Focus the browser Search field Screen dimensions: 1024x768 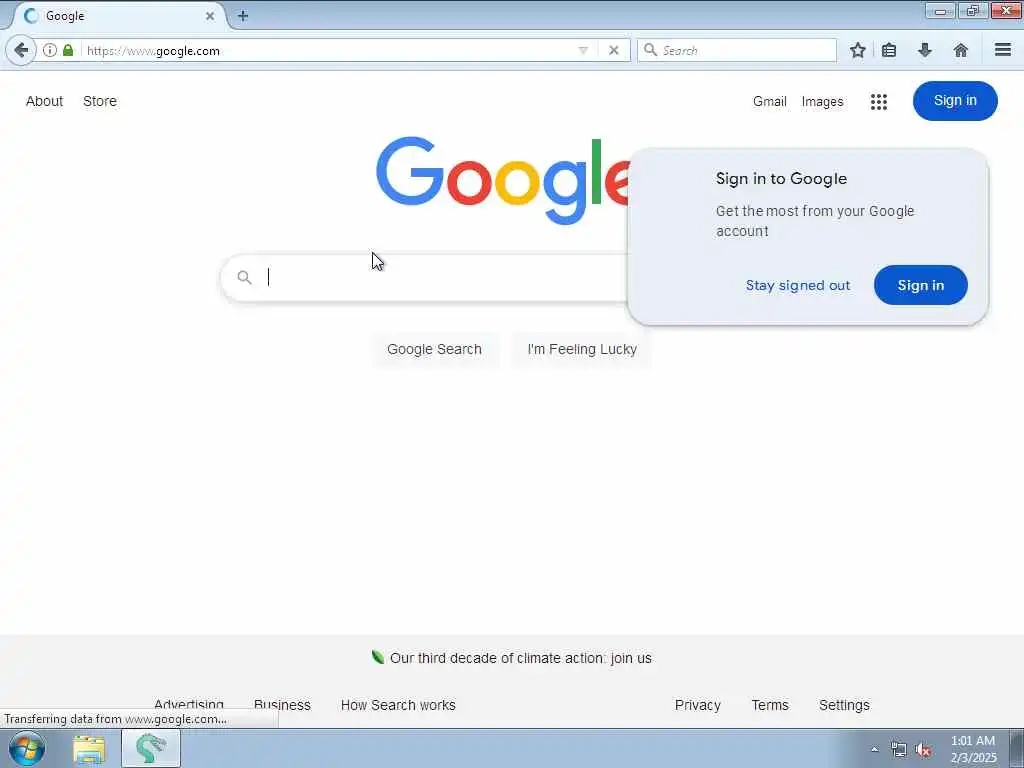[x=737, y=50]
